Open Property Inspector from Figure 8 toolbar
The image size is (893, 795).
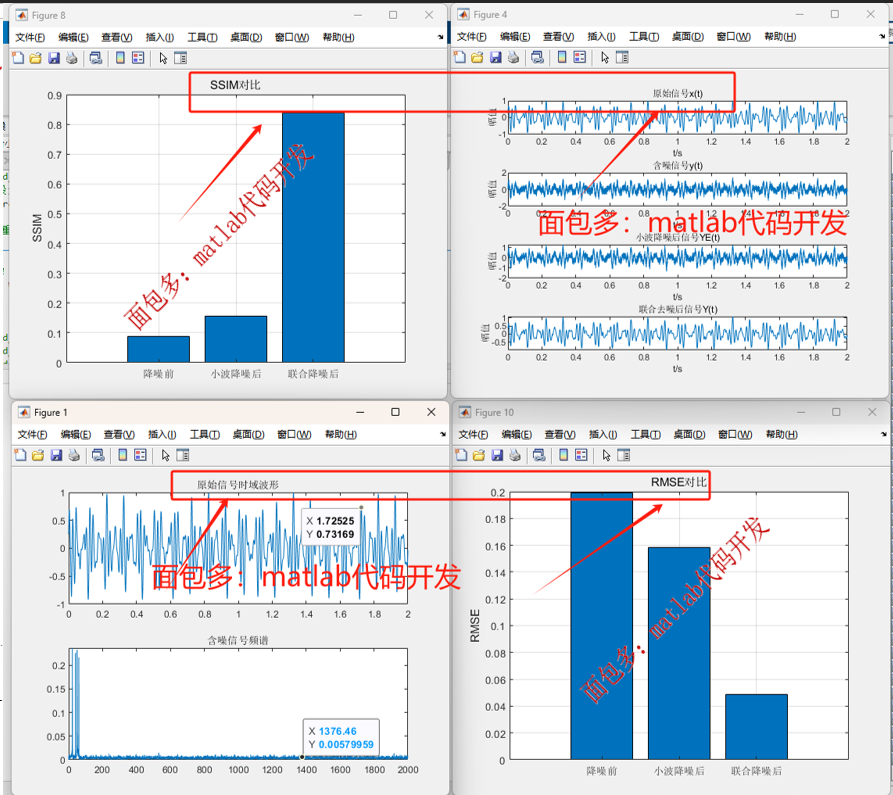(181, 58)
